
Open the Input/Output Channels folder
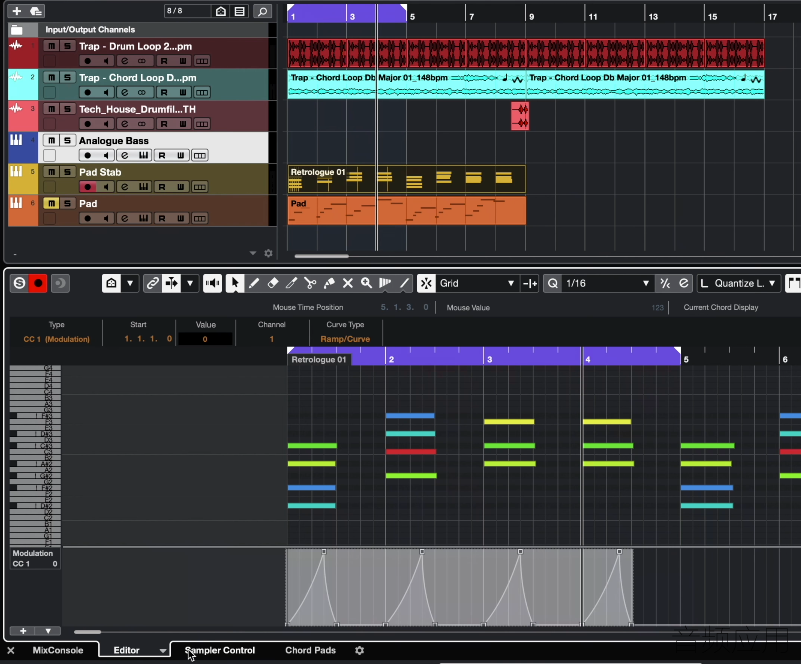[17, 30]
